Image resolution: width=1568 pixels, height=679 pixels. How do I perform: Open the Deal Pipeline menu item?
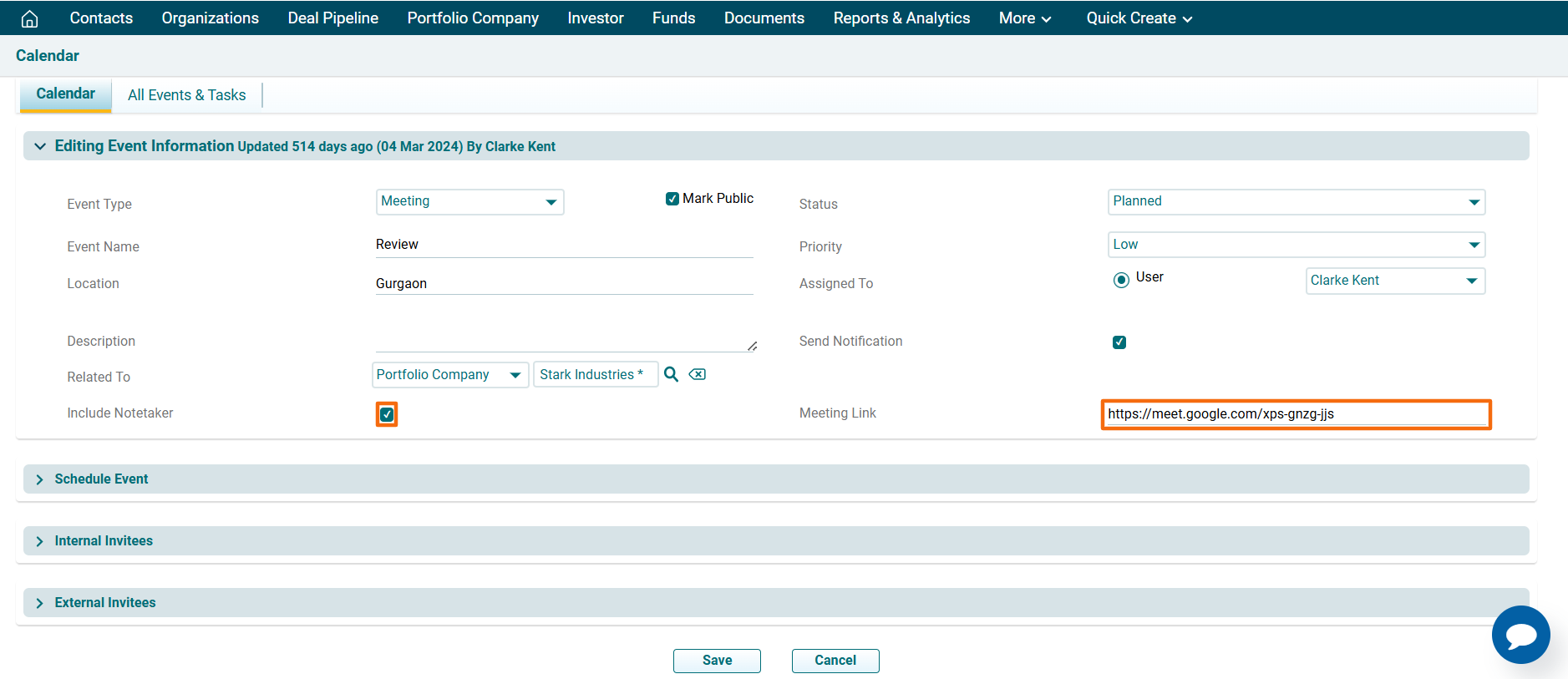[x=332, y=18]
